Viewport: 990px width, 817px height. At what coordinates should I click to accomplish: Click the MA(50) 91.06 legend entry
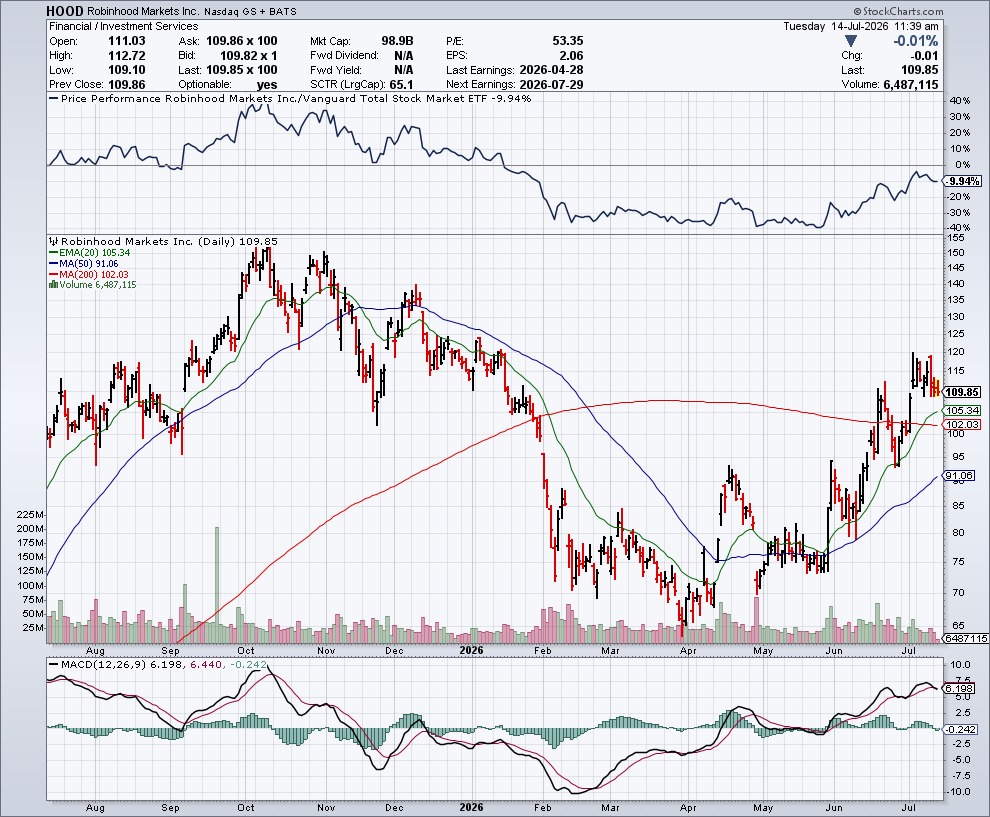pos(84,263)
